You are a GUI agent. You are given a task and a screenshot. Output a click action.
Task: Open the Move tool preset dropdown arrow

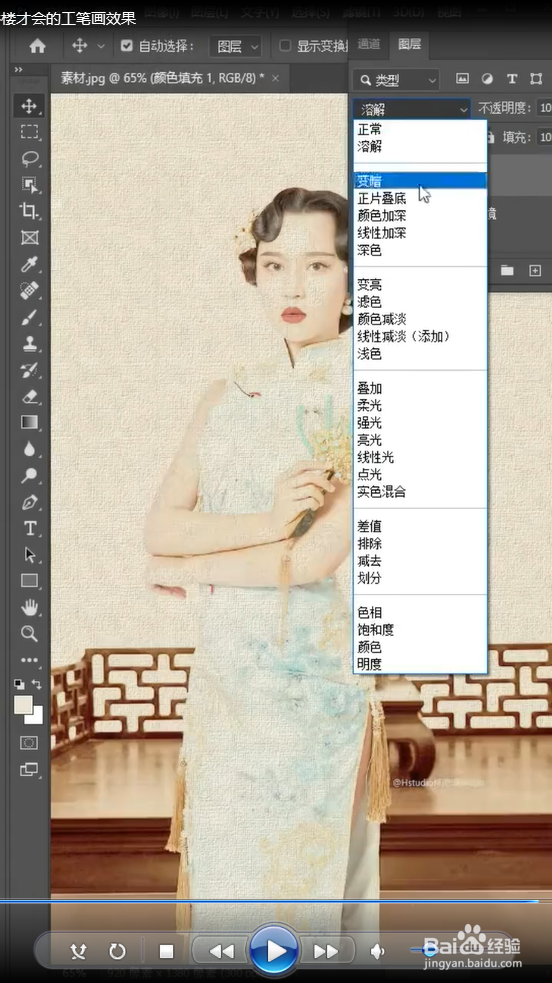point(101,46)
